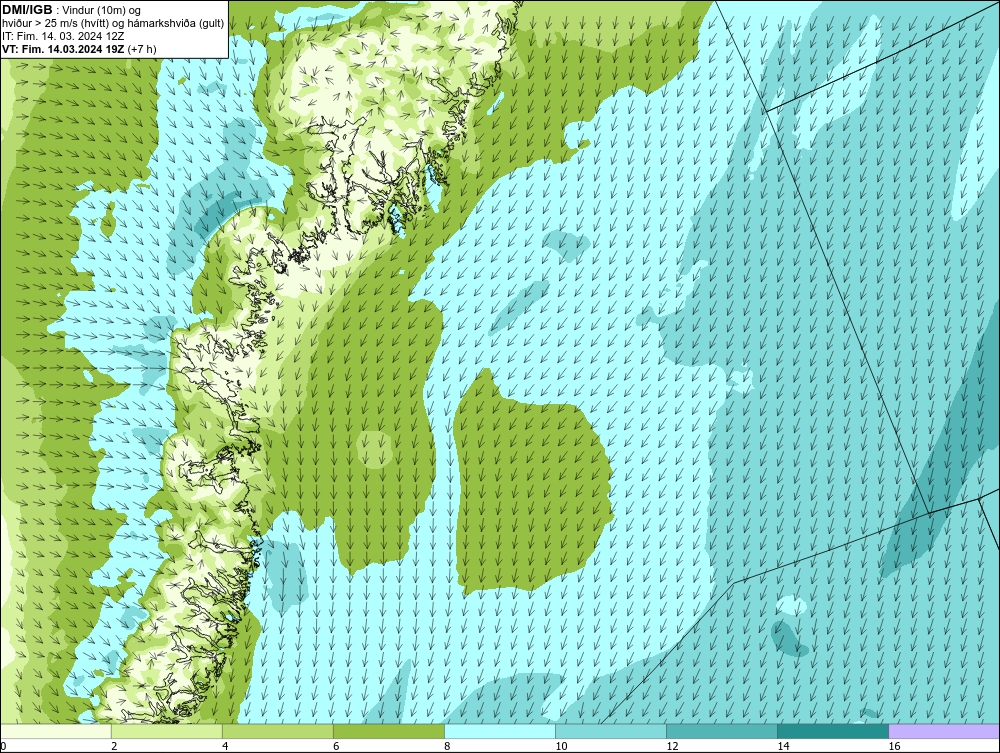
Task: Click the '4' label on the color scale
Action: (225, 746)
